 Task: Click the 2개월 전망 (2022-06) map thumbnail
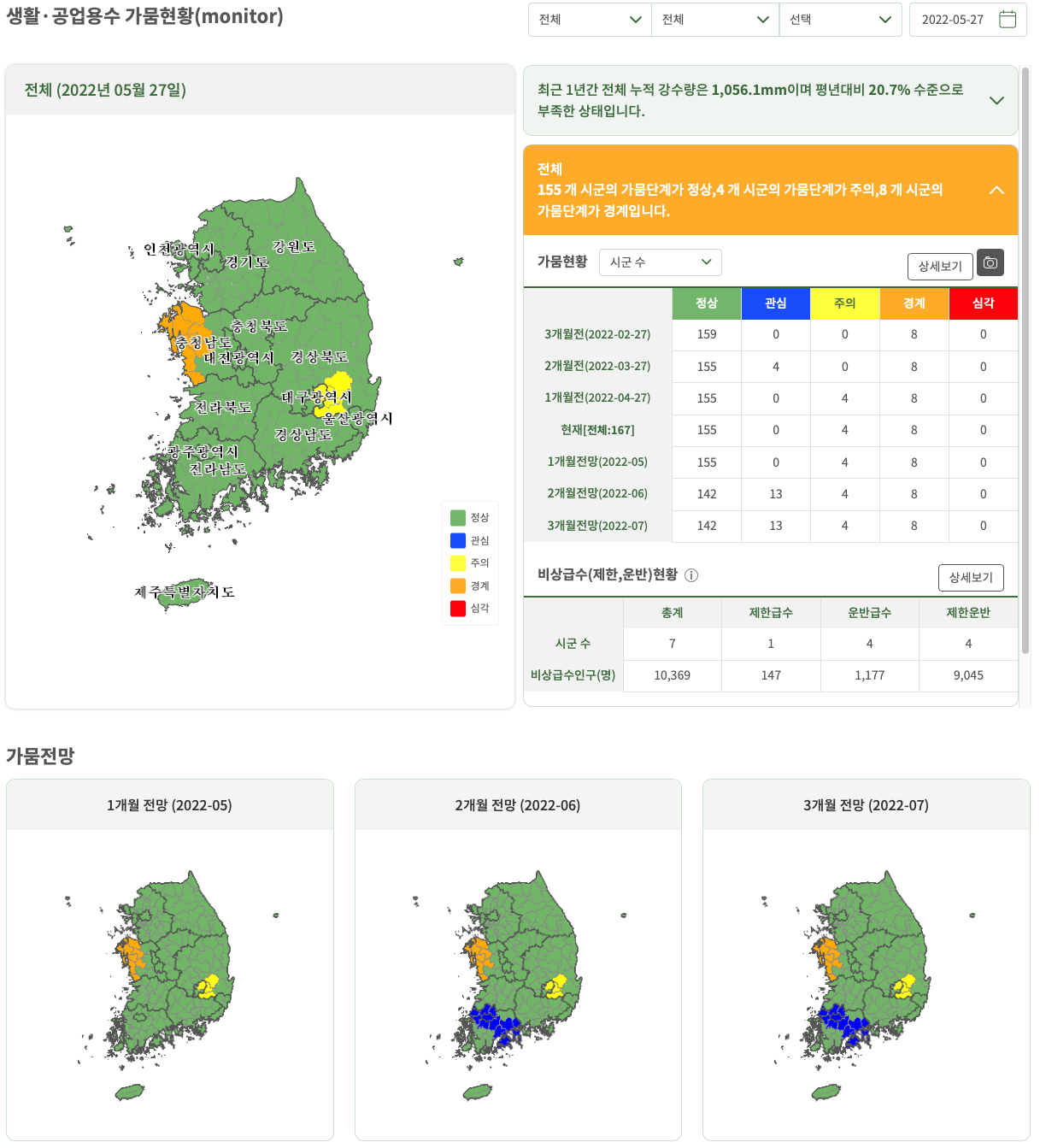coord(518,983)
